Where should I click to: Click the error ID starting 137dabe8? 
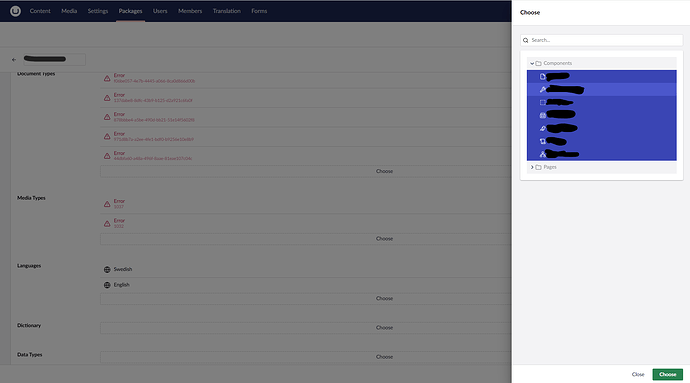pos(153,100)
